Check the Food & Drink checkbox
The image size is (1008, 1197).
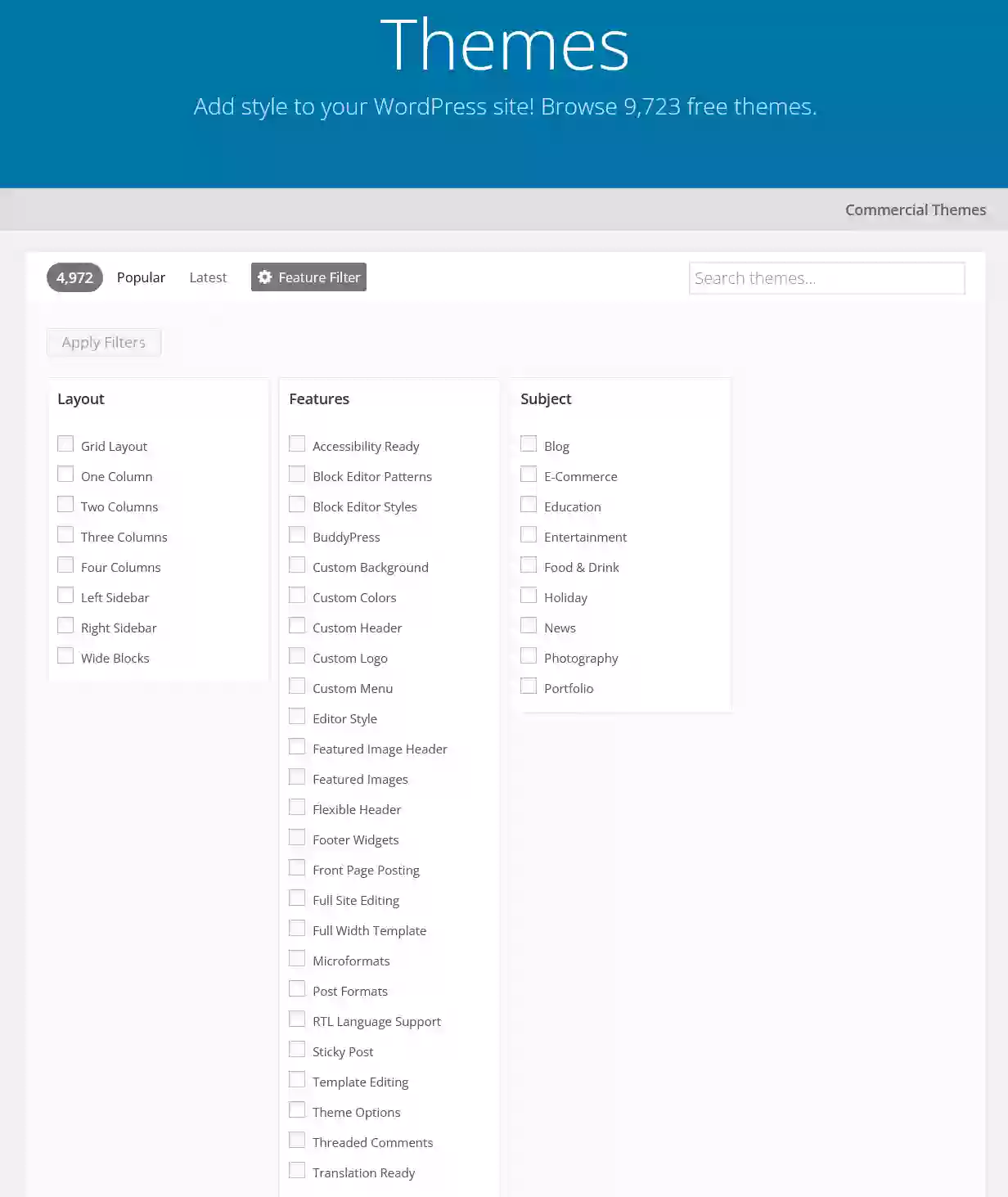pyautogui.click(x=529, y=565)
